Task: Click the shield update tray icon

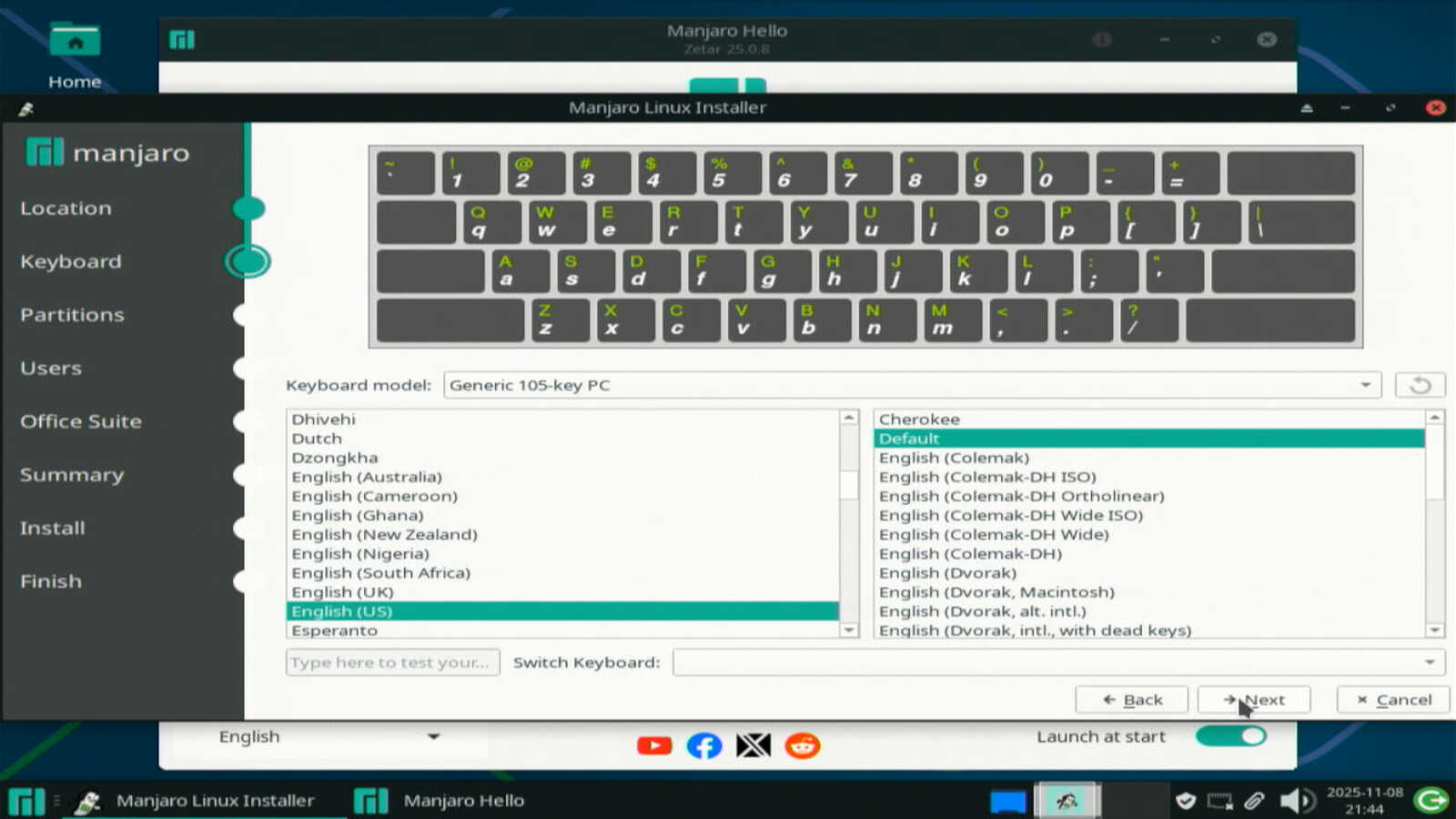Action: [1185, 801]
